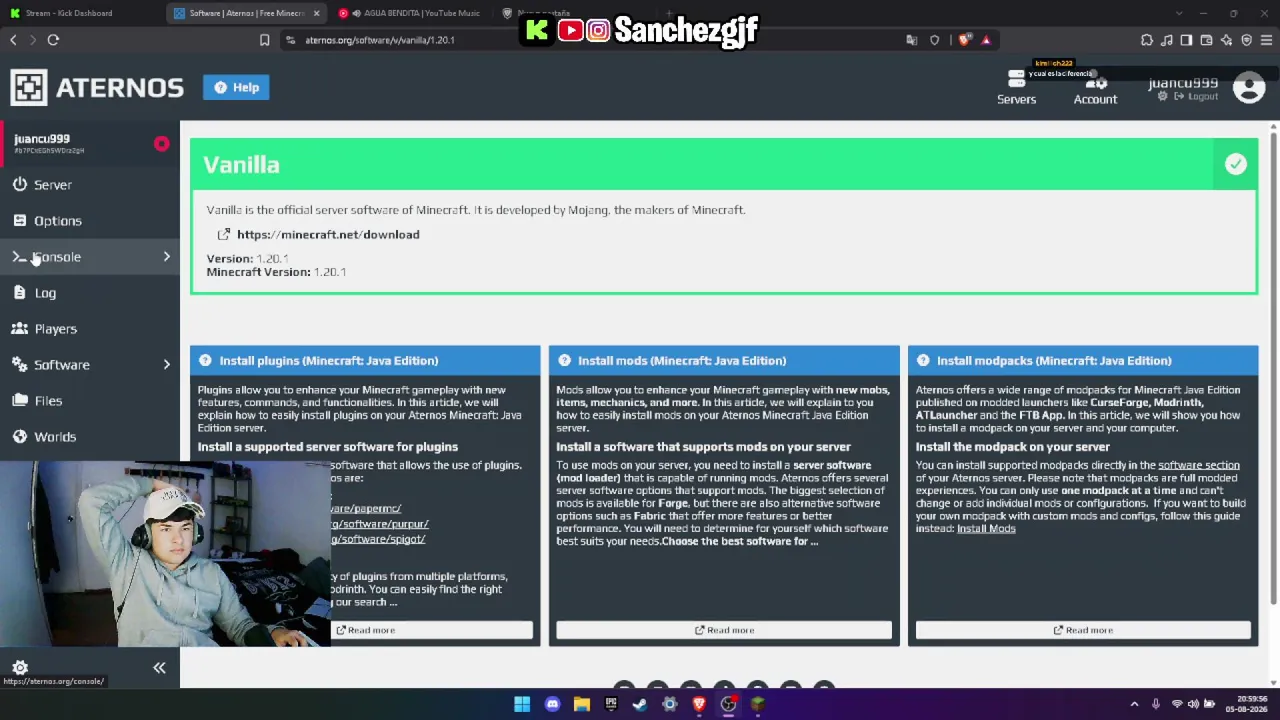Image resolution: width=1280 pixels, height=720 pixels.
Task: Open Epic Games Launcher from the taskbar
Action: click(x=611, y=704)
